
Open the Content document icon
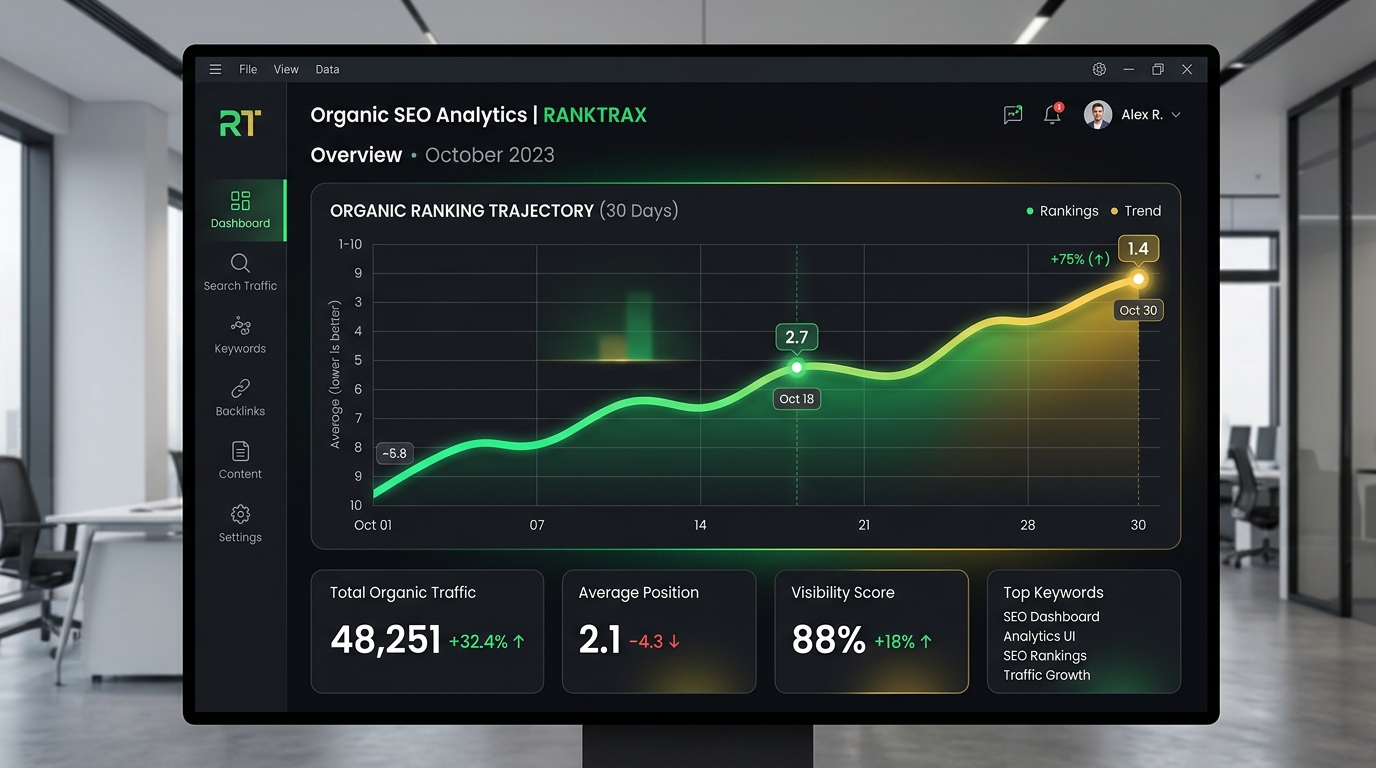coord(240,451)
